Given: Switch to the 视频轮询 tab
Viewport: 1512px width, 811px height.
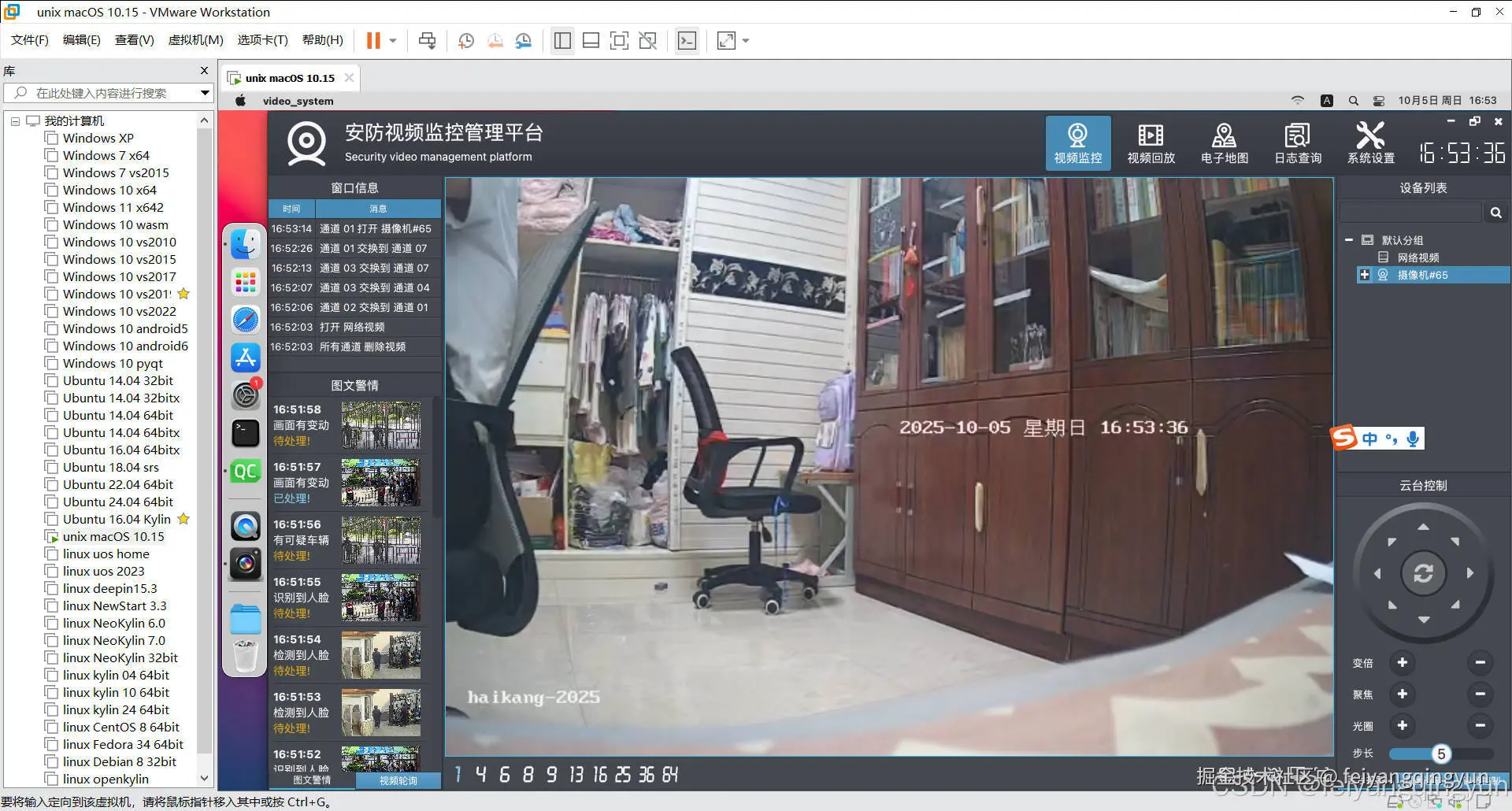Looking at the screenshot, I should [x=398, y=780].
